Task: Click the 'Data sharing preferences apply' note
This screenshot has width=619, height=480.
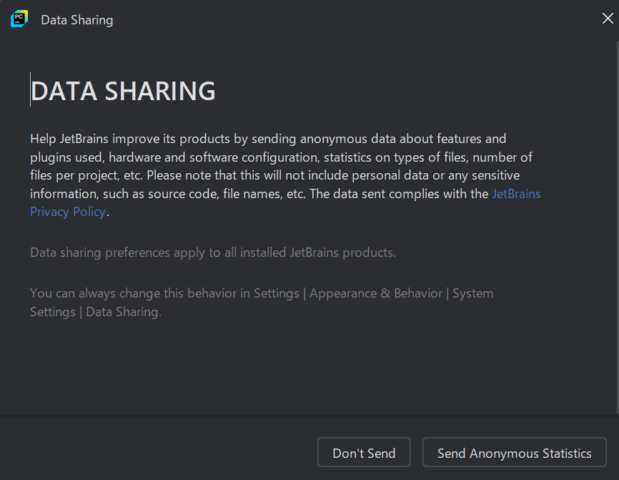Action: click(x=213, y=253)
